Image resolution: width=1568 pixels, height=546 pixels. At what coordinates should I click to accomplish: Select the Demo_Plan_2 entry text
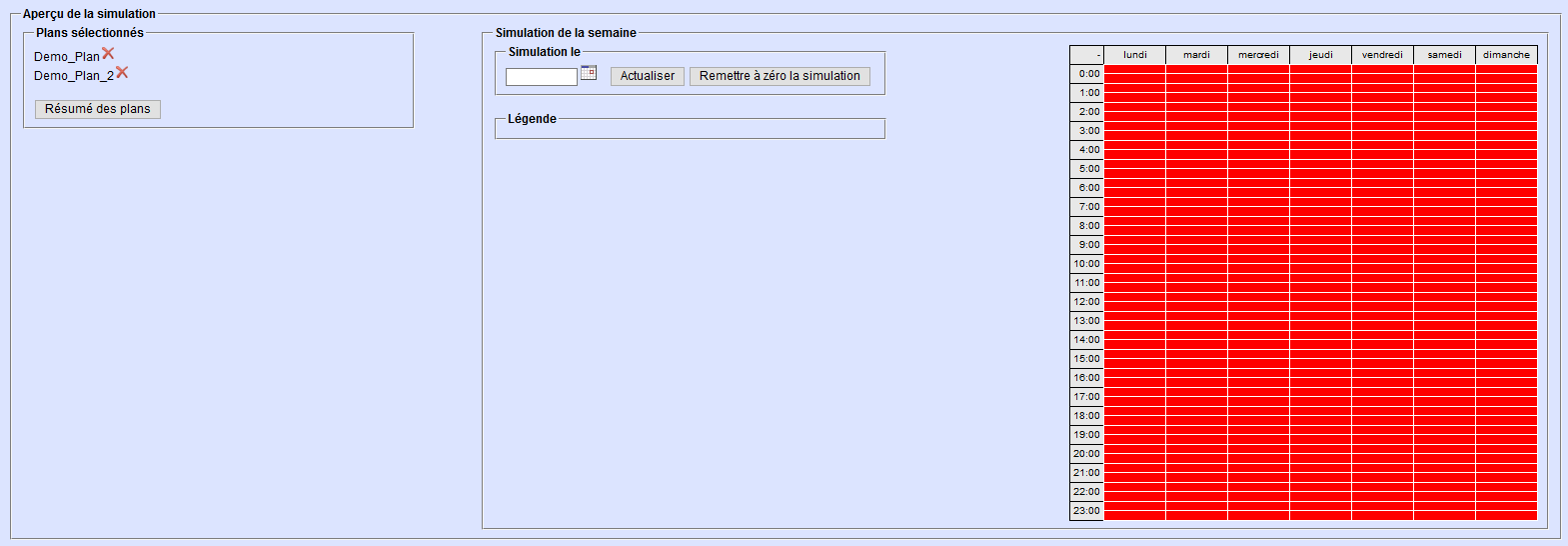[74, 76]
